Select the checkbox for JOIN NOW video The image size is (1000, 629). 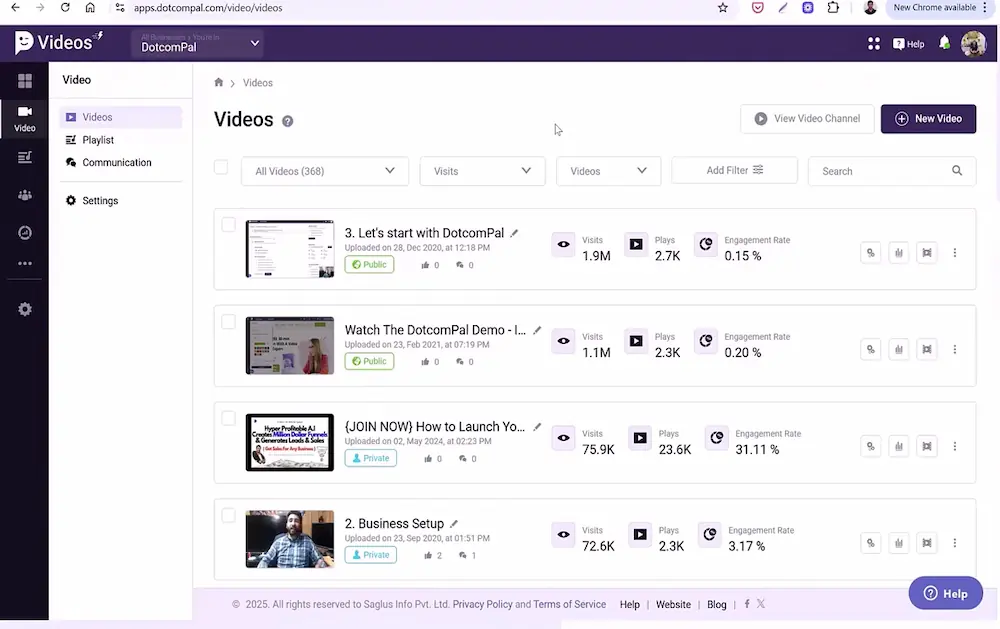pyautogui.click(x=228, y=417)
